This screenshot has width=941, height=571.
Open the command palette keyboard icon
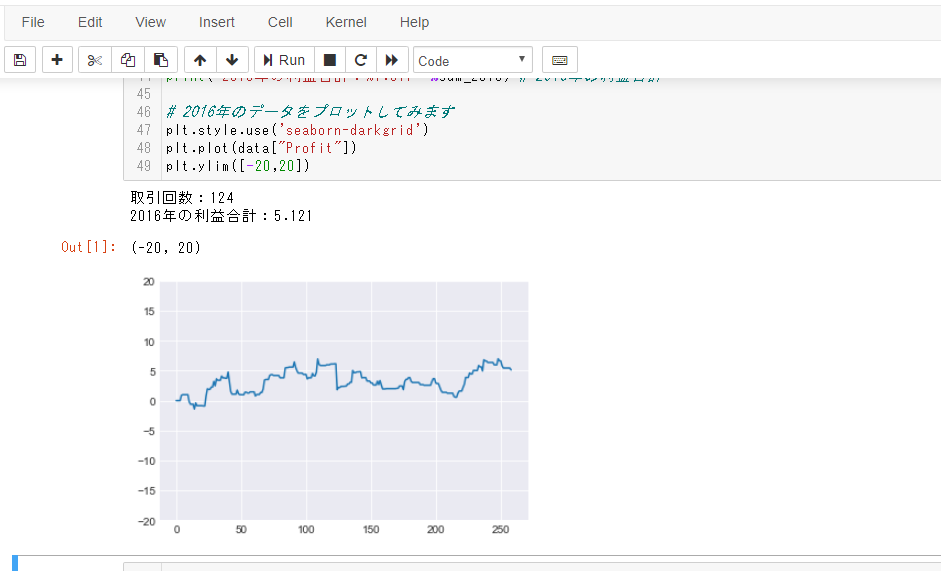point(559,60)
